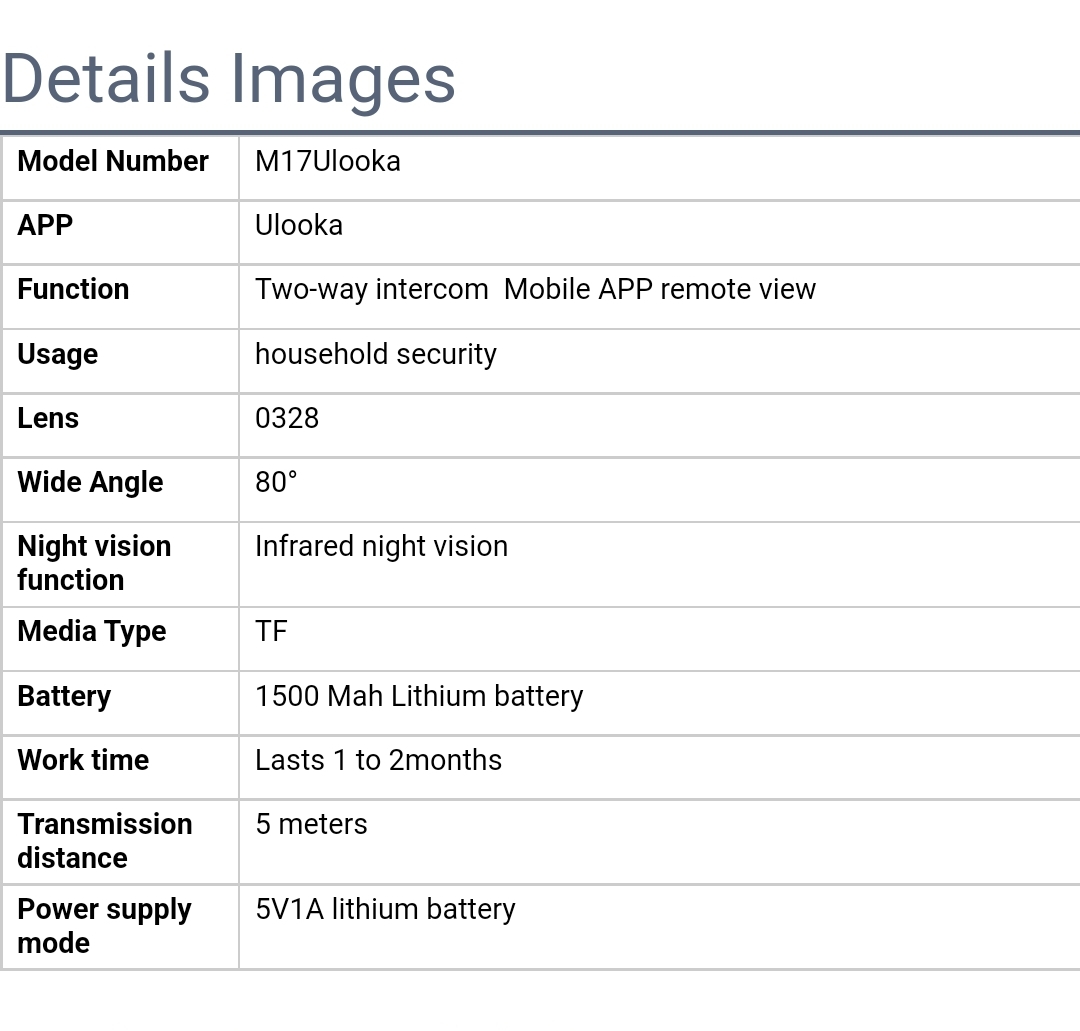Image resolution: width=1080 pixels, height=1031 pixels.
Task: Select the "5V1A lithium battery" value
Action: (x=385, y=909)
